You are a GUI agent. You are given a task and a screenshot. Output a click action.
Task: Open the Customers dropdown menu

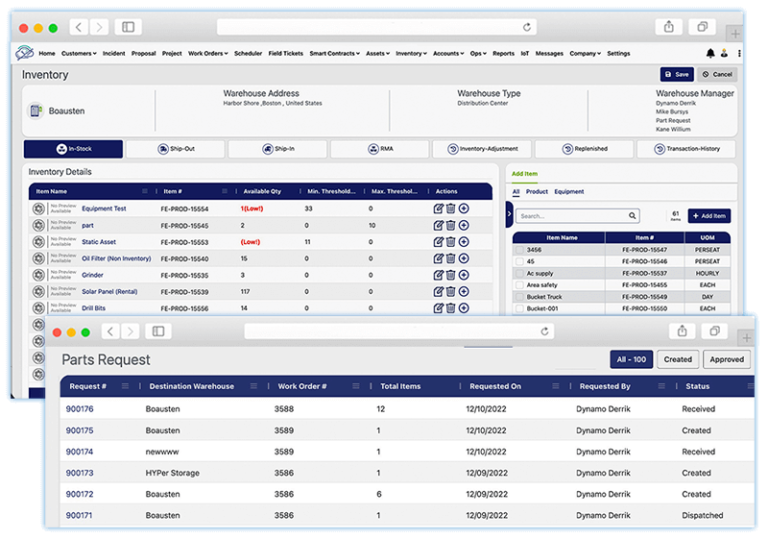(x=79, y=53)
